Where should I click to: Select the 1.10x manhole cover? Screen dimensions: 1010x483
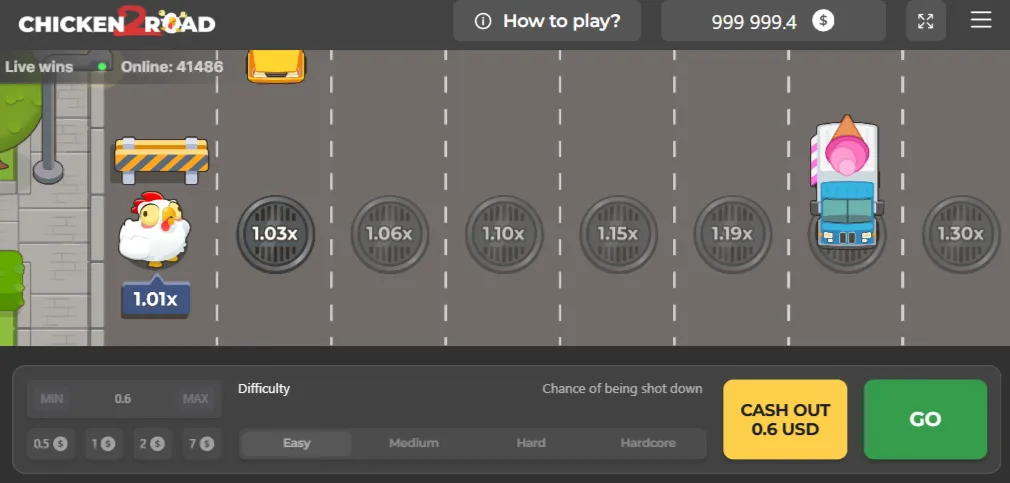point(503,234)
